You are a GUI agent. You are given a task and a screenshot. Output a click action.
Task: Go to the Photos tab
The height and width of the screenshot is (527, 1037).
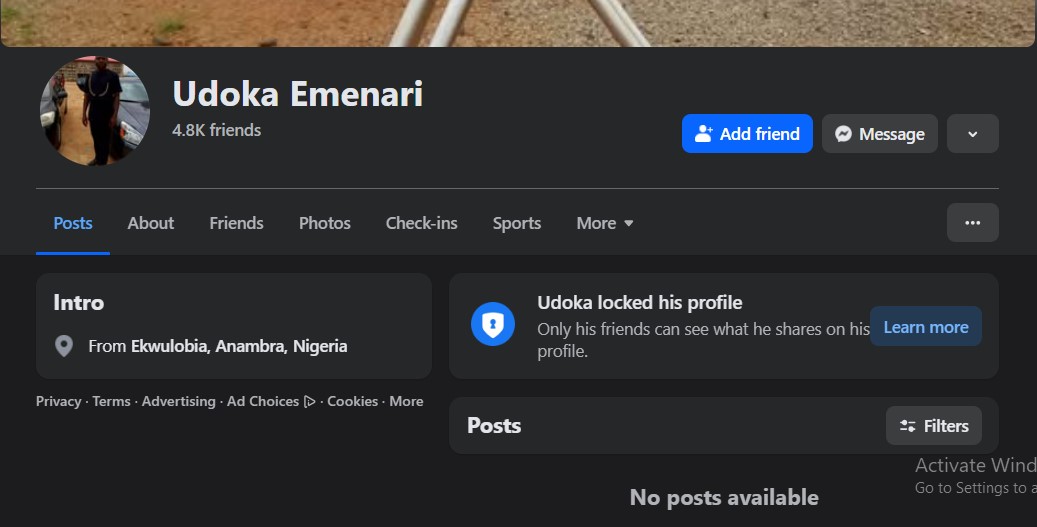click(x=325, y=223)
